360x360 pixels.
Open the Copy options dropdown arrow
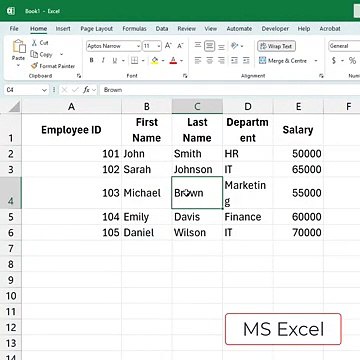pyautogui.click(x=61, y=54)
